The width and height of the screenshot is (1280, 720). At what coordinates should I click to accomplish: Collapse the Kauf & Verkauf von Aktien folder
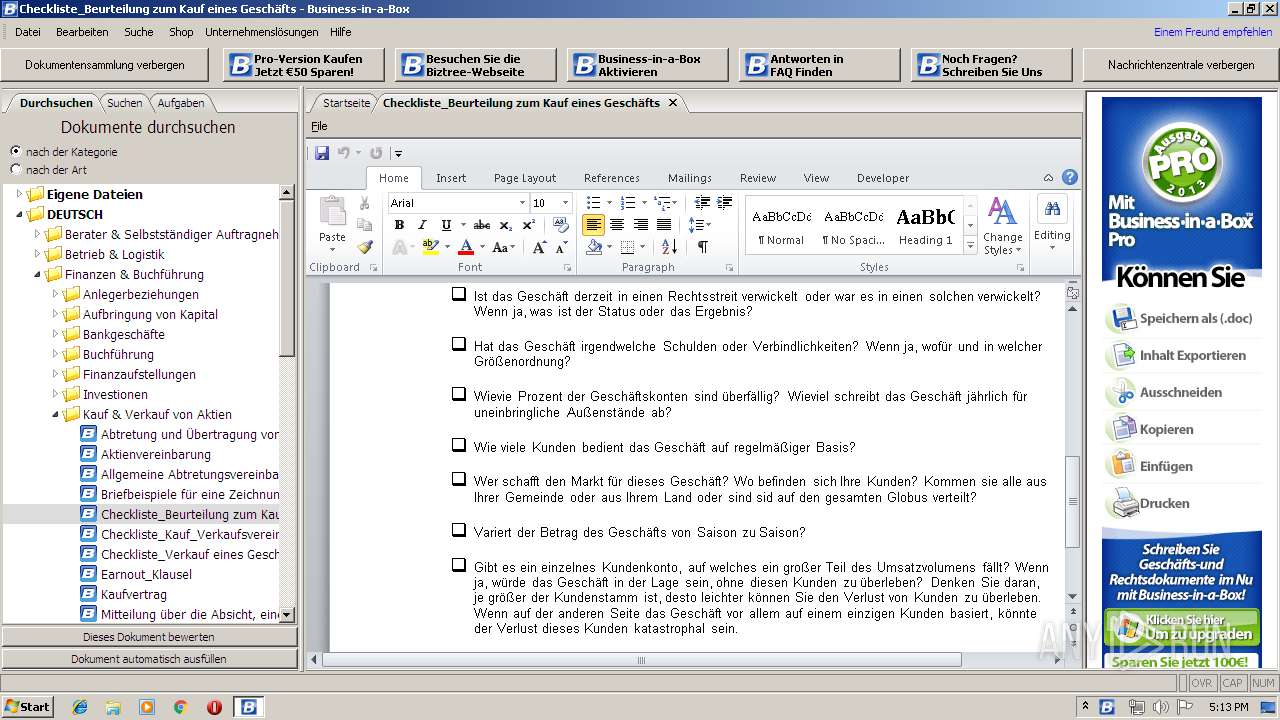(x=56, y=414)
